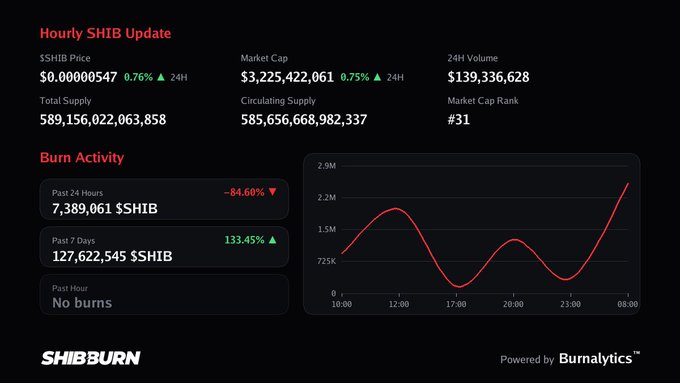Select total supply 589,156,022,063,858

(x=103, y=120)
